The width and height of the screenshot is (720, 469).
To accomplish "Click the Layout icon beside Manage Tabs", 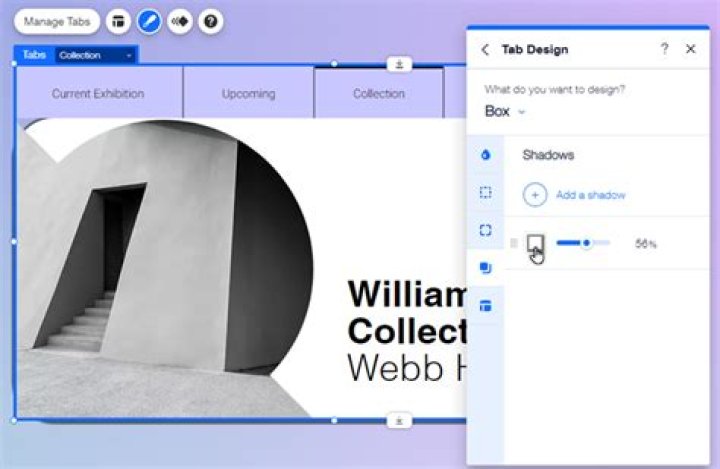I will pyautogui.click(x=118, y=20).
